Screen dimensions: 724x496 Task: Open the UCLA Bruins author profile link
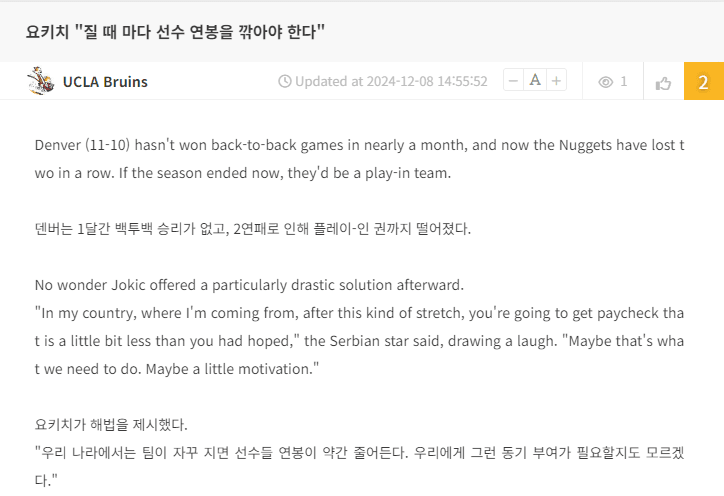pyautogui.click(x=105, y=82)
